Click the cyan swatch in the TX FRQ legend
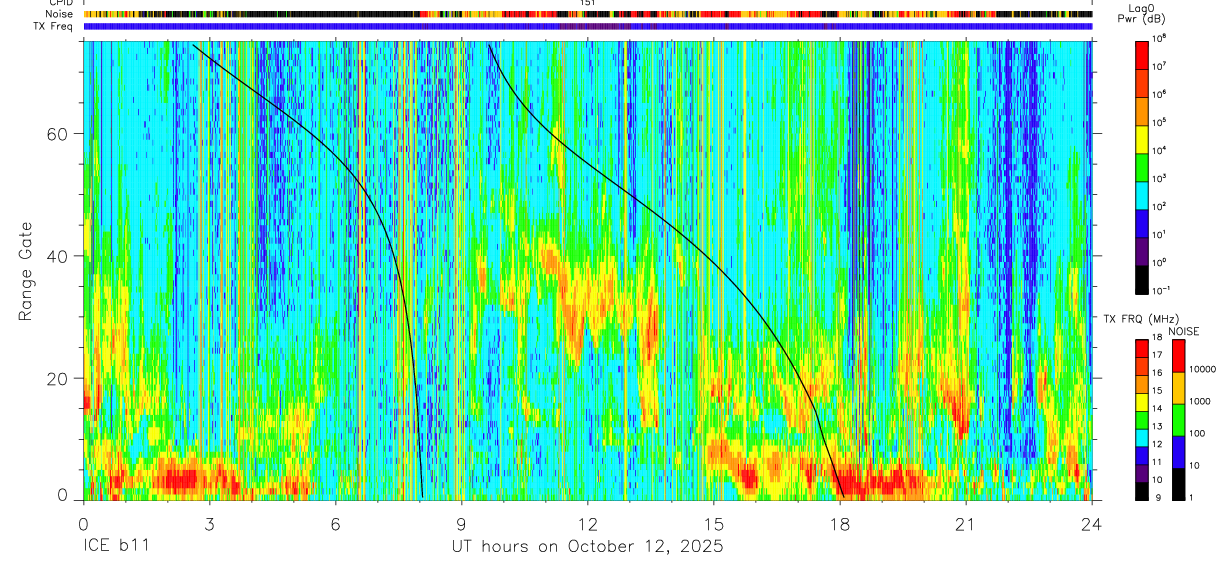Image resolution: width=1228 pixels, height=567 pixels. coord(1142,438)
